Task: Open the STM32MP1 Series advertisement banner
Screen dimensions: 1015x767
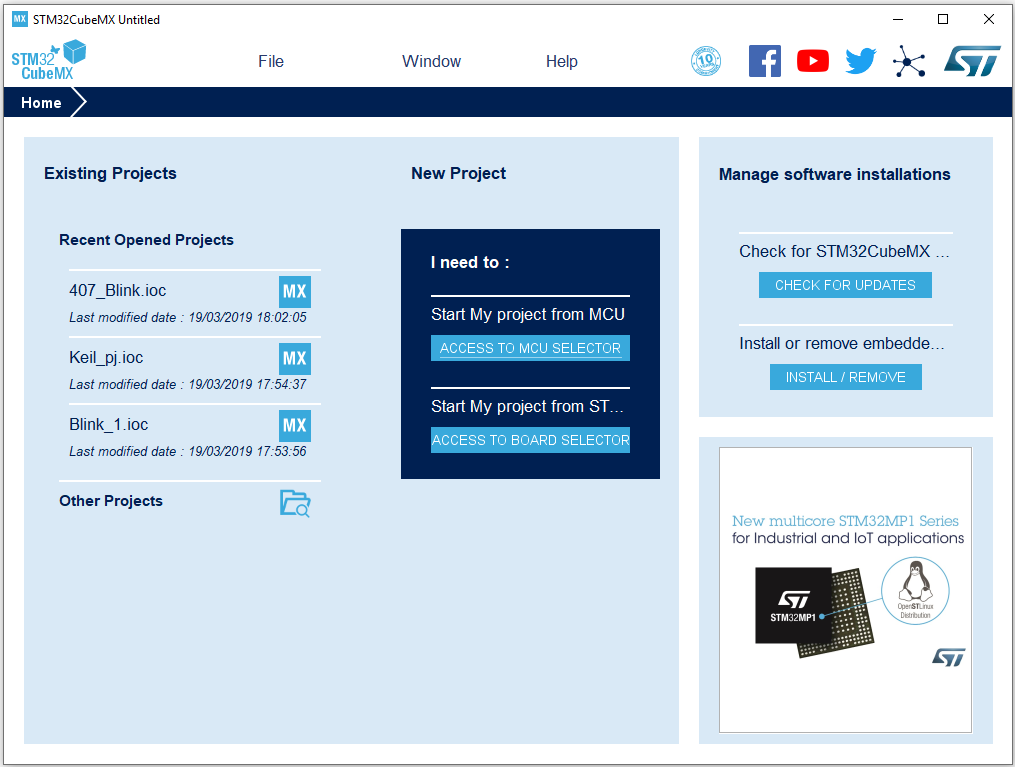Action: [845, 590]
